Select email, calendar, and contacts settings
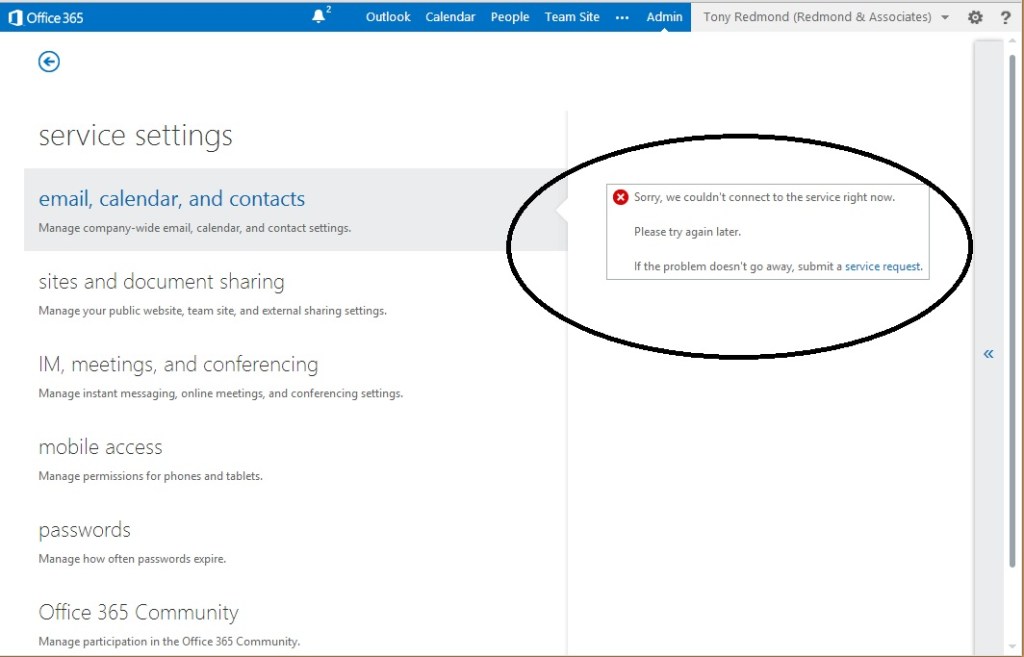The height and width of the screenshot is (657, 1024). (x=171, y=199)
